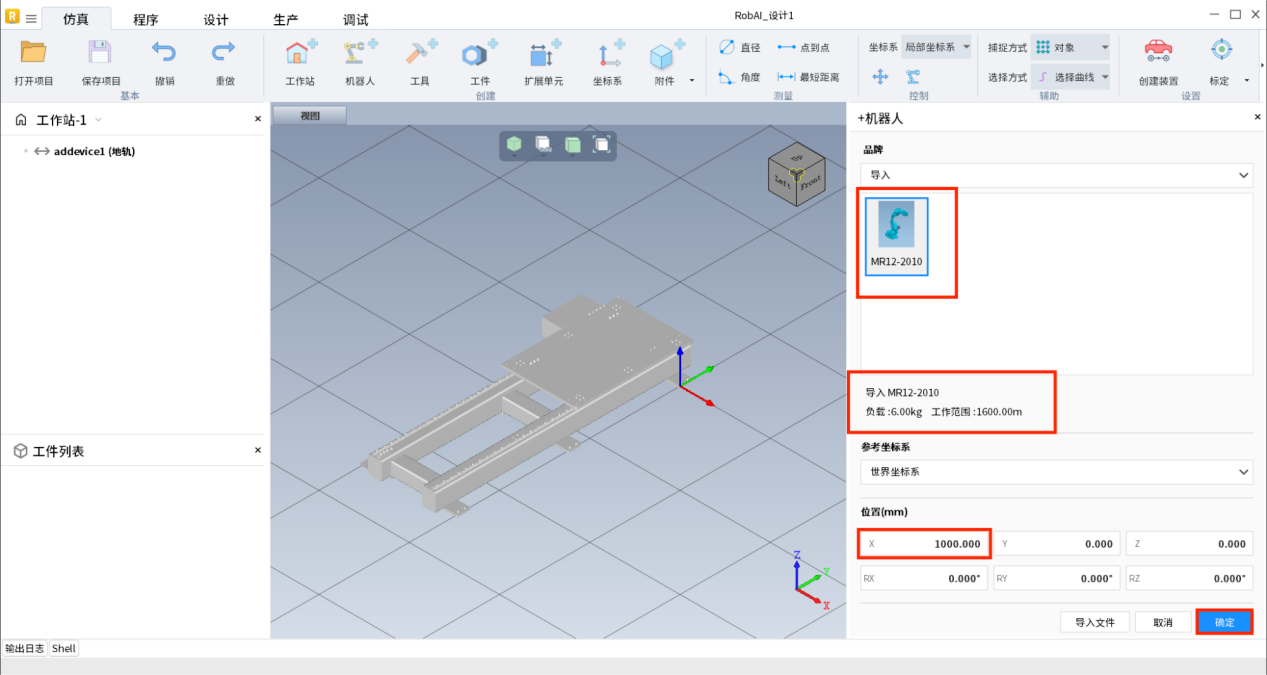Open the Brand (品牌) dropdown showing 导入
This screenshot has width=1267, height=675.
(1056, 175)
